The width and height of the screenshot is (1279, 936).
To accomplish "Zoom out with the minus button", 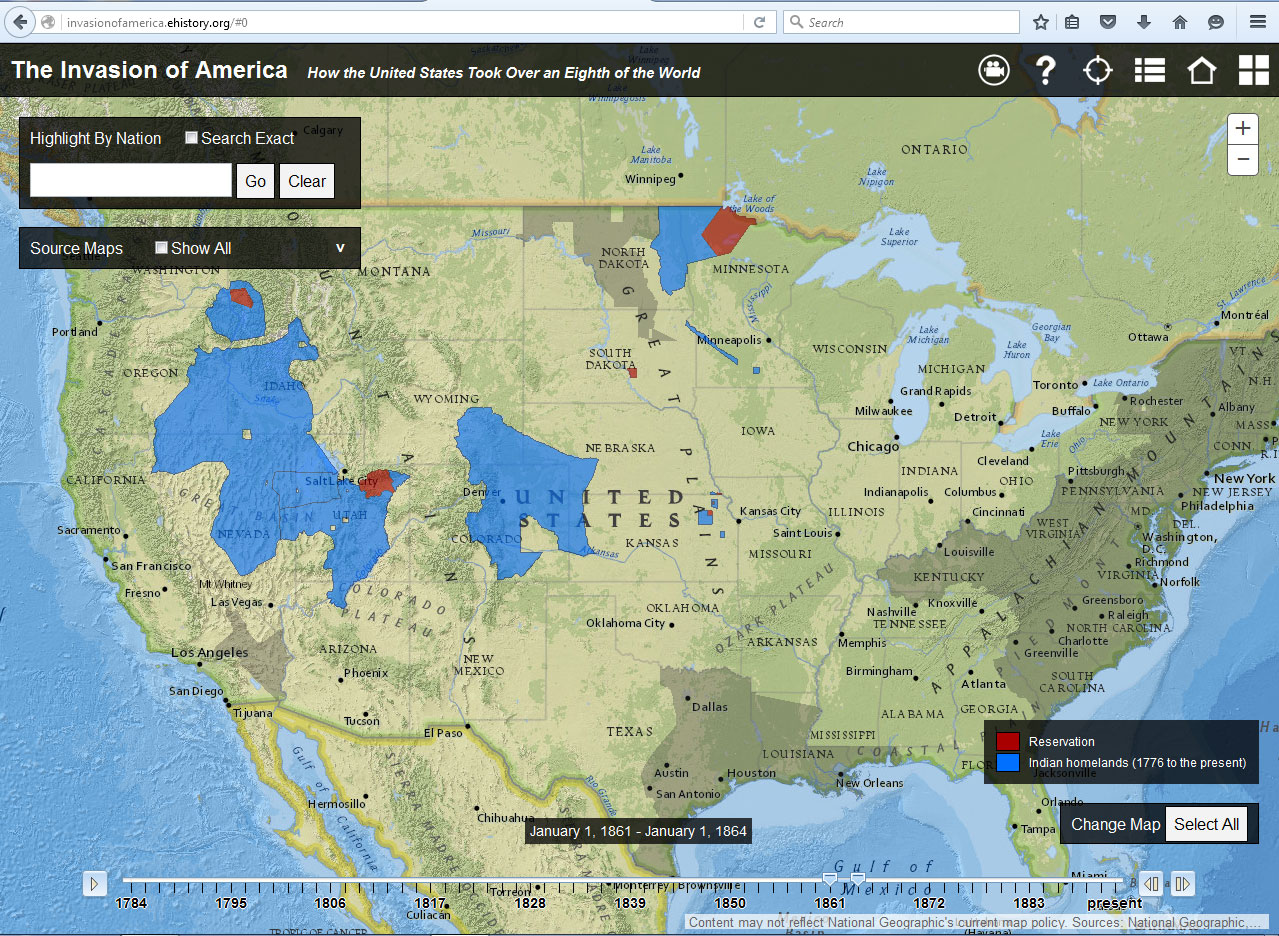I will [x=1242, y=159].
